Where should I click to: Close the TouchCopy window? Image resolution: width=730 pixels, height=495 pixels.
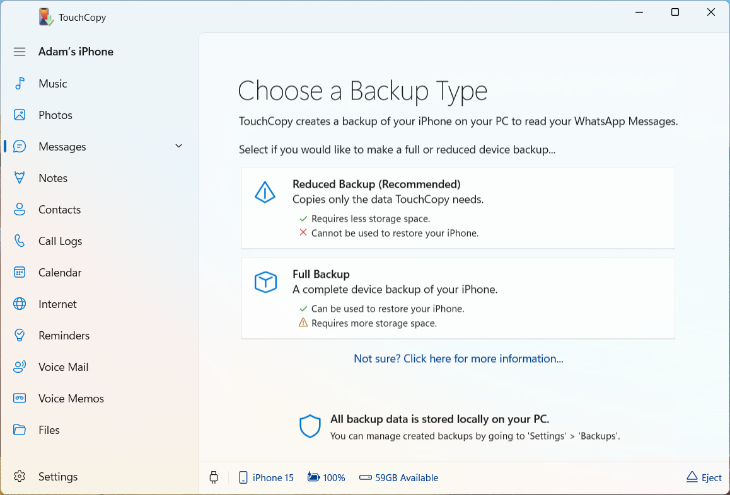[711, 13]
